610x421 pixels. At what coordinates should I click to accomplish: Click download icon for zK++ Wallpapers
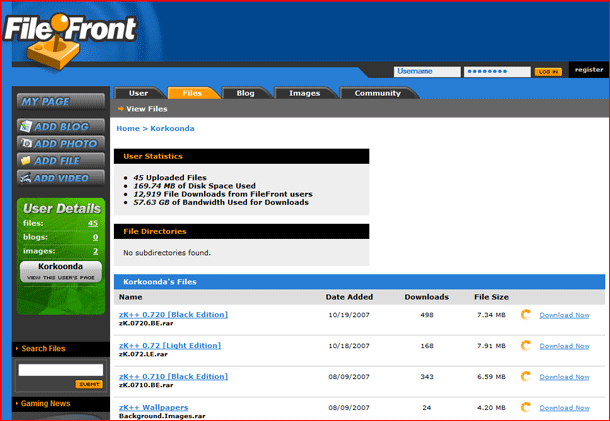coord(526,407)
